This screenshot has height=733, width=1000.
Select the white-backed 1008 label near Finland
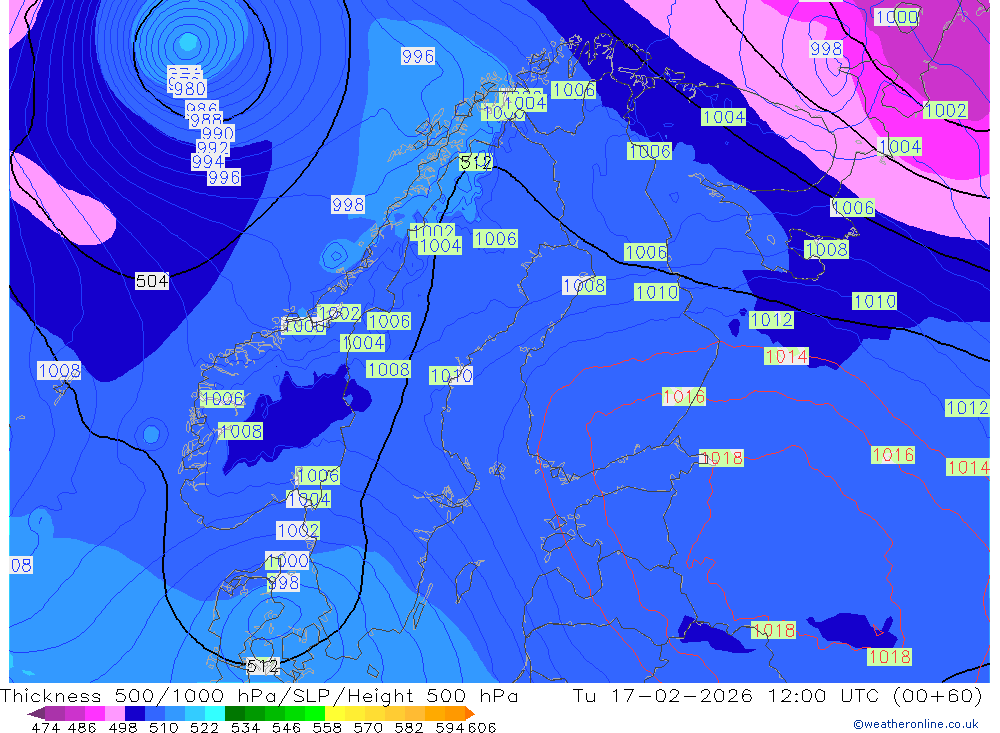584,285
